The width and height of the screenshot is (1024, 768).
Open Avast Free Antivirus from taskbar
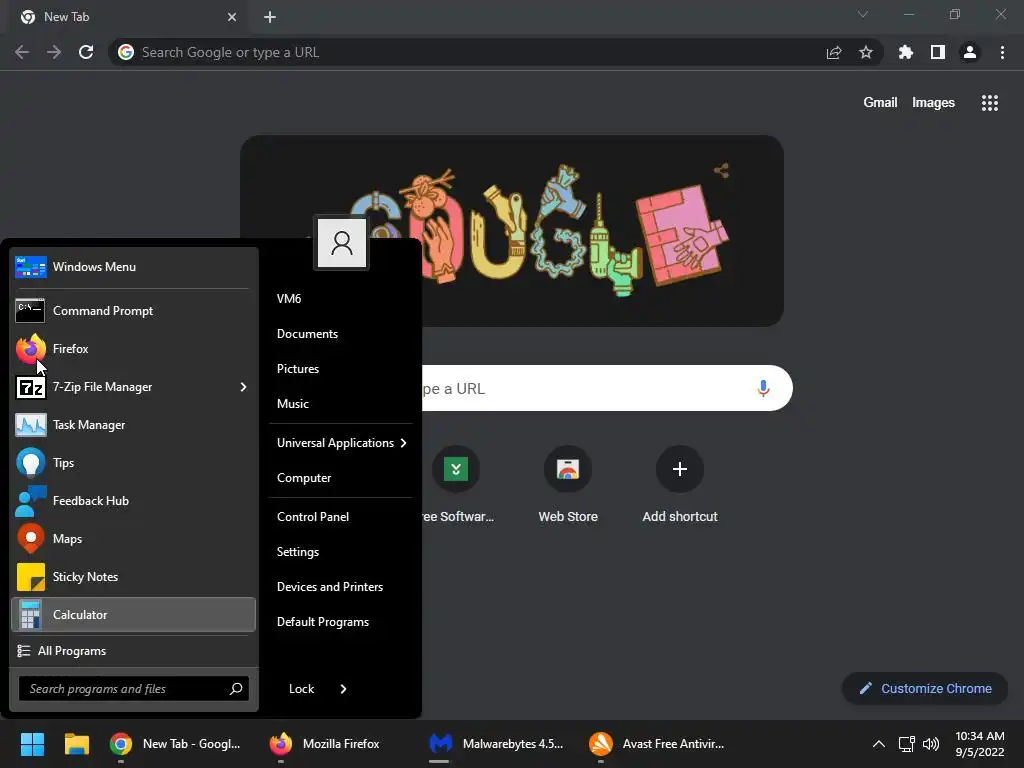pyautogui.click(x=656, y=744)
